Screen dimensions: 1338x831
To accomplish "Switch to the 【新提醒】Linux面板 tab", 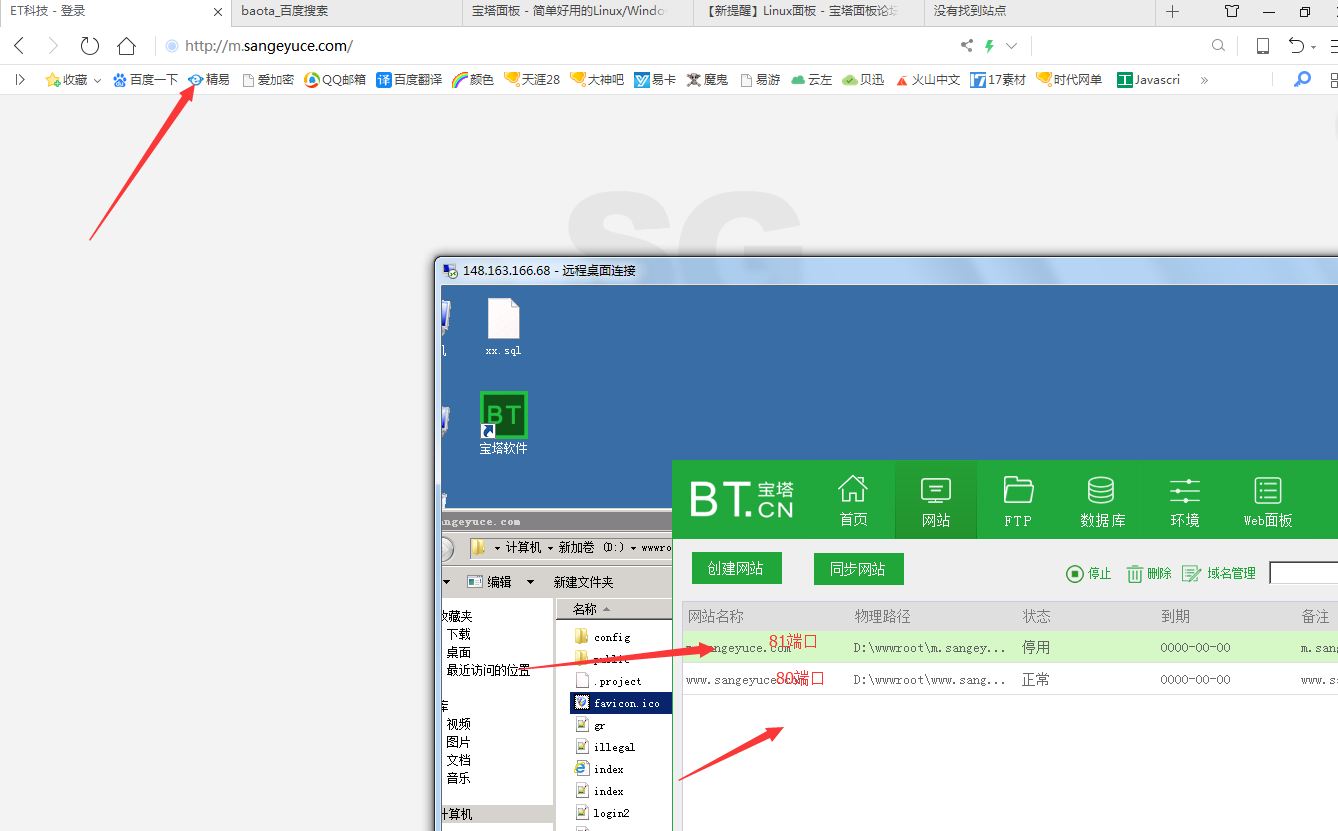I will (809, 12).
